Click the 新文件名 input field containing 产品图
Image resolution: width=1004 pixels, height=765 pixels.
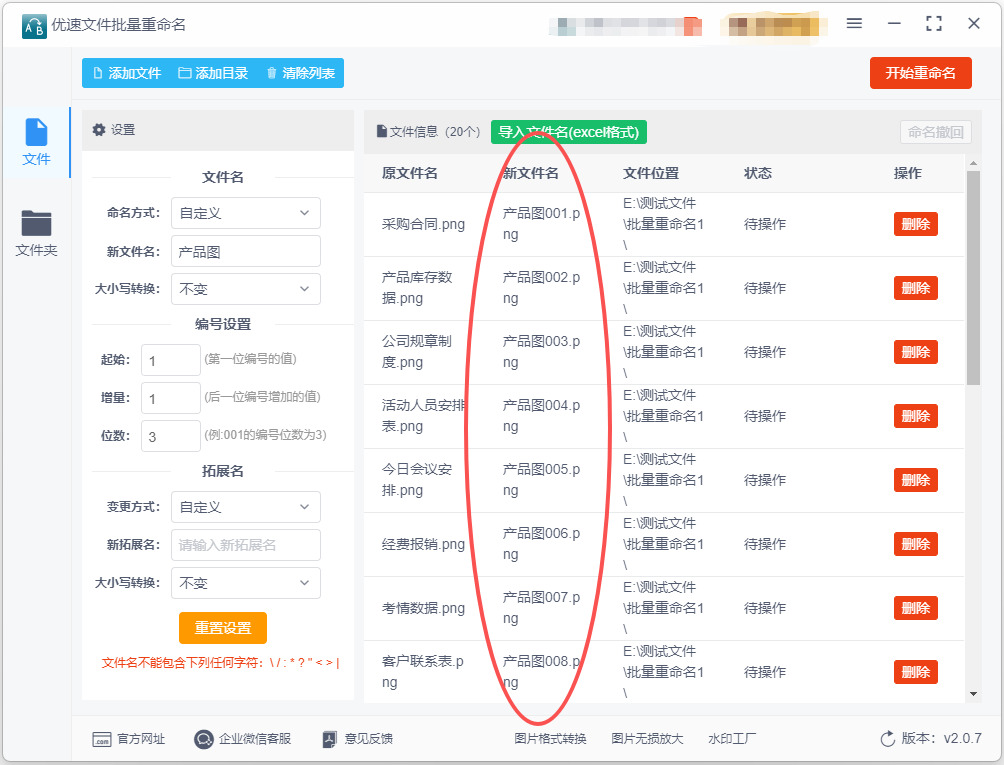coord(245,252)
